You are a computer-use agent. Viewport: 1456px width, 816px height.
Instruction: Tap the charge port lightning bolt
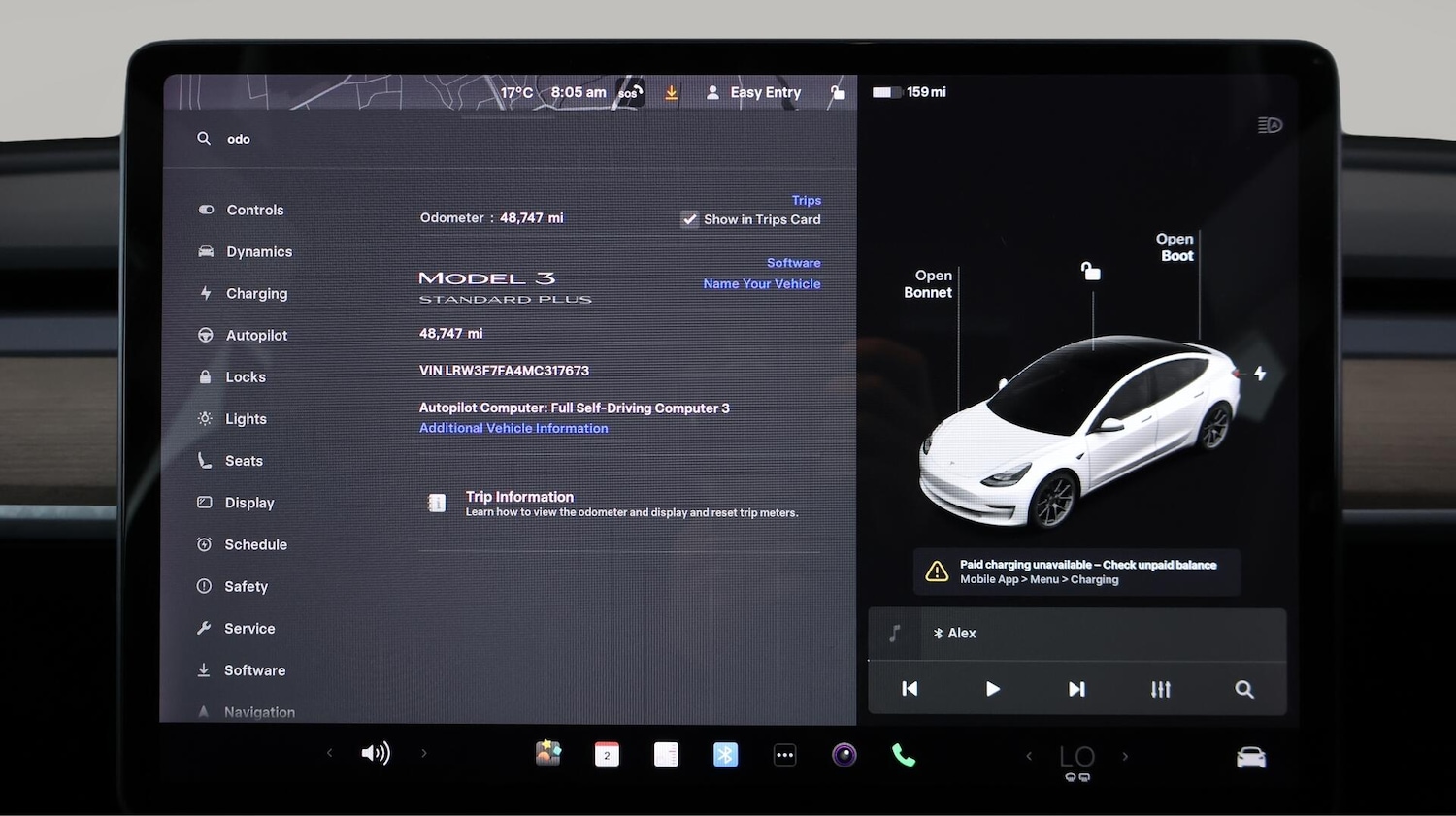pyautogui.click(x=1259, y=374)
